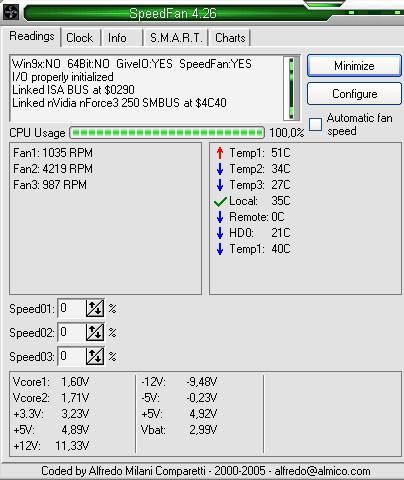Click the blue down arrow beside Remote 0C
Viewport: 404px width, 480px height.
(x=220, y=217)
